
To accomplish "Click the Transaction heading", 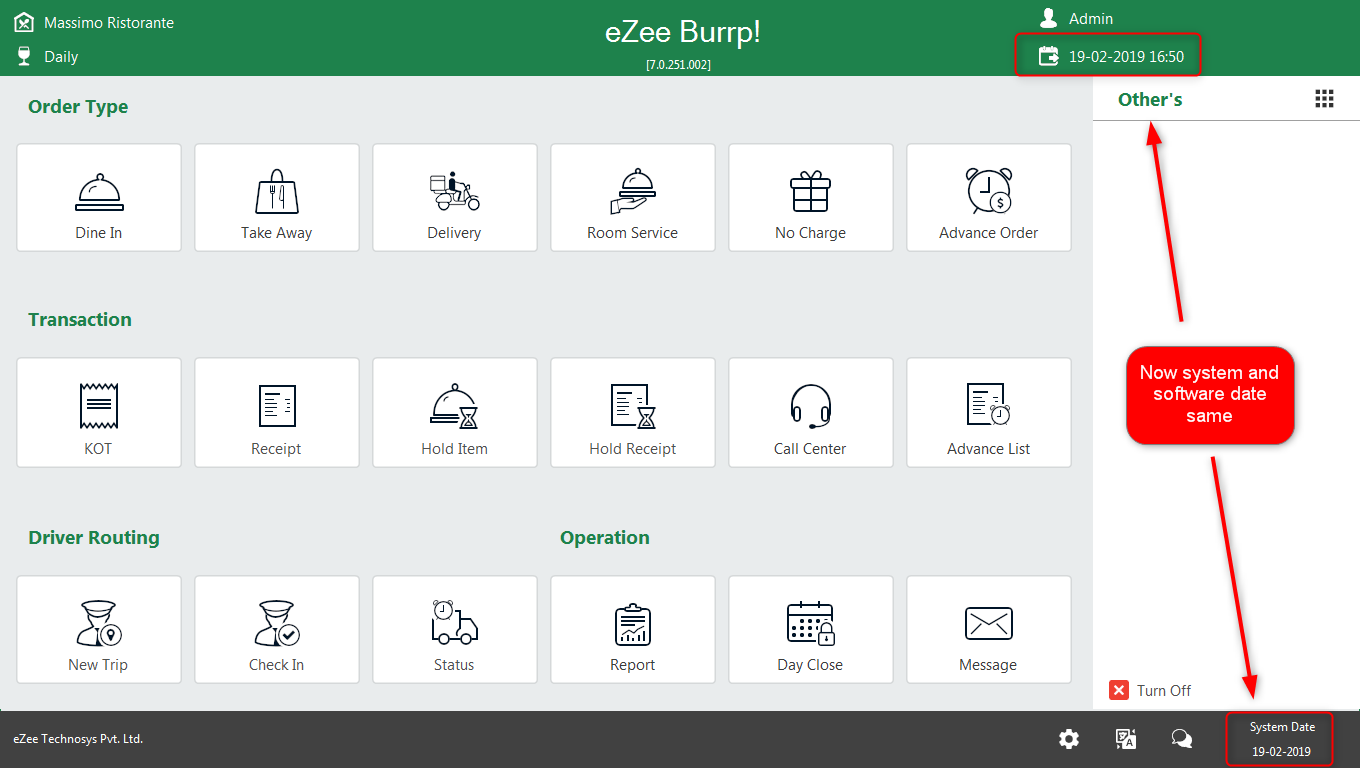I will pos(80,320).
